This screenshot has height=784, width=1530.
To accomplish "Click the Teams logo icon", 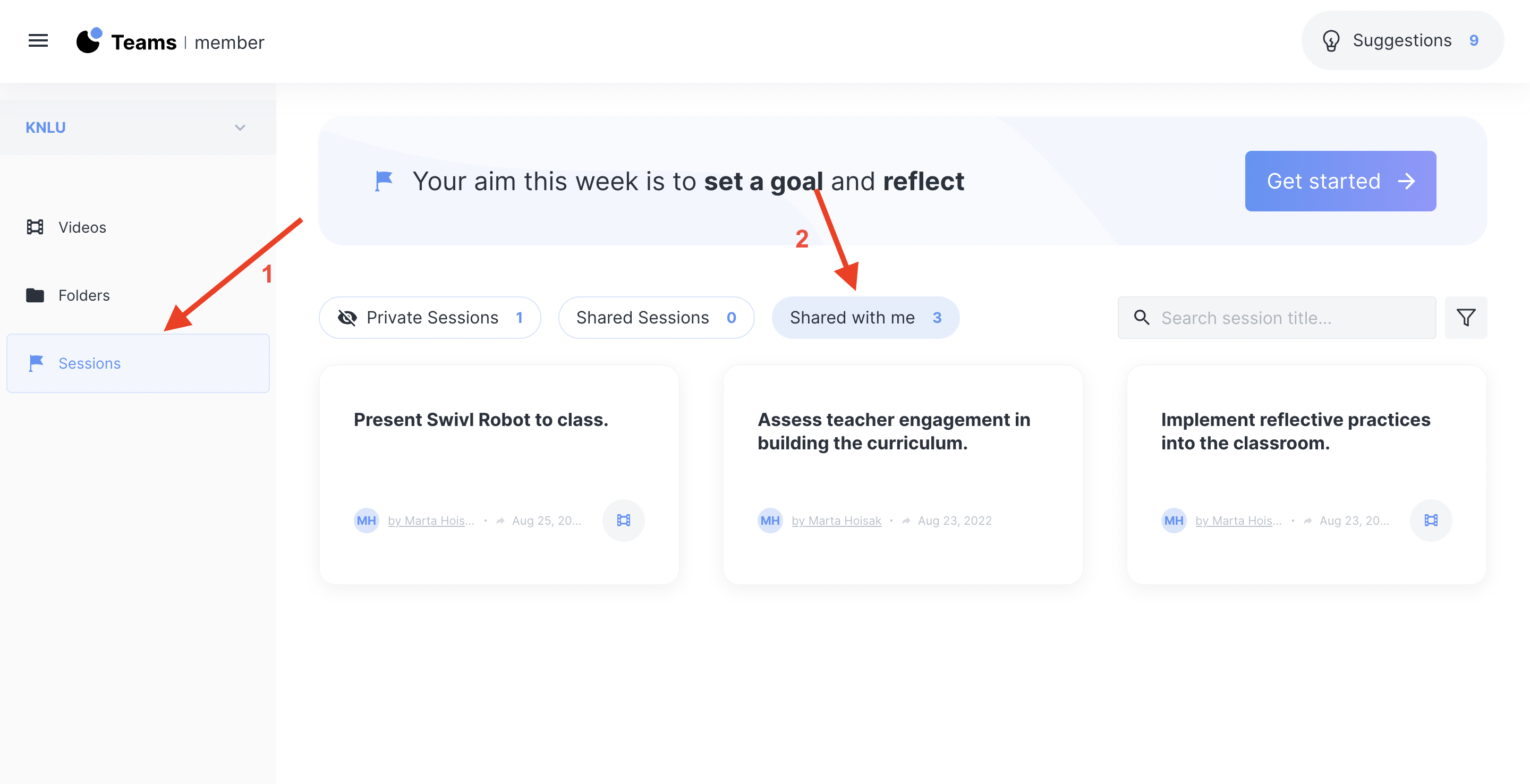I will pyautogui.click(x=89, y=41).
